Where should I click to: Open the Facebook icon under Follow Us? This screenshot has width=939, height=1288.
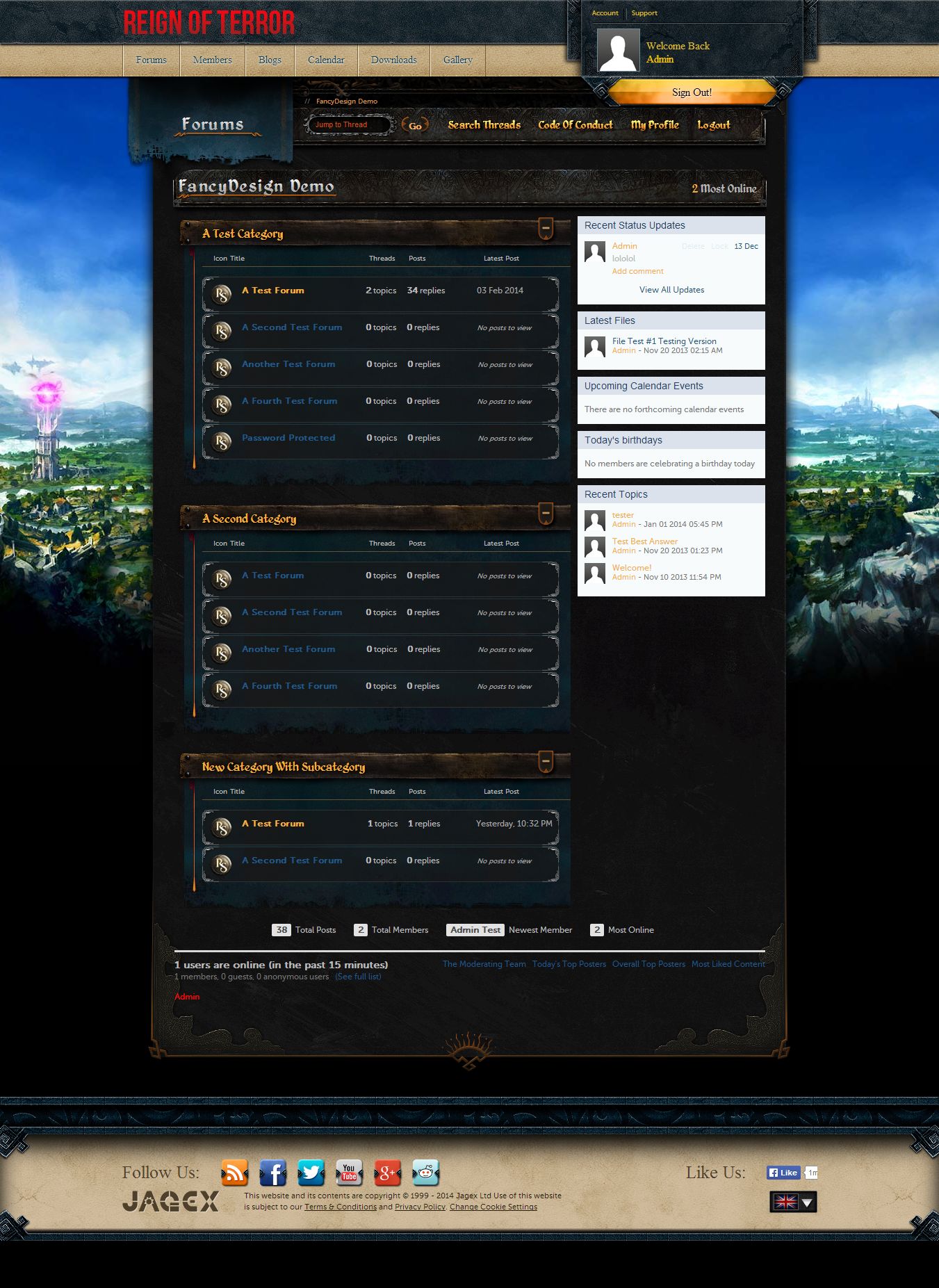273,1173
